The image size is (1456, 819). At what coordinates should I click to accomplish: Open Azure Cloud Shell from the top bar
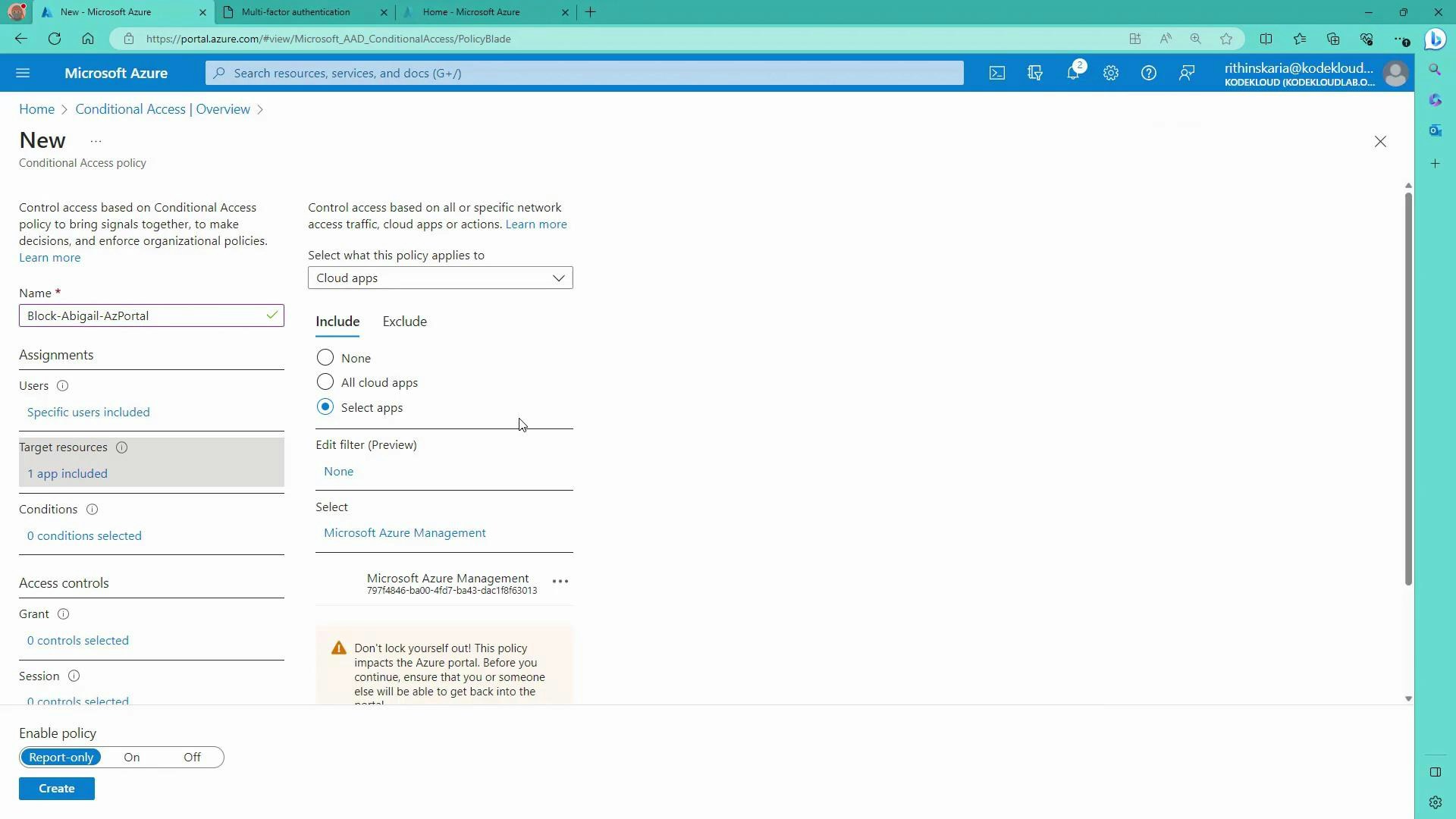(x=997, y=73)
